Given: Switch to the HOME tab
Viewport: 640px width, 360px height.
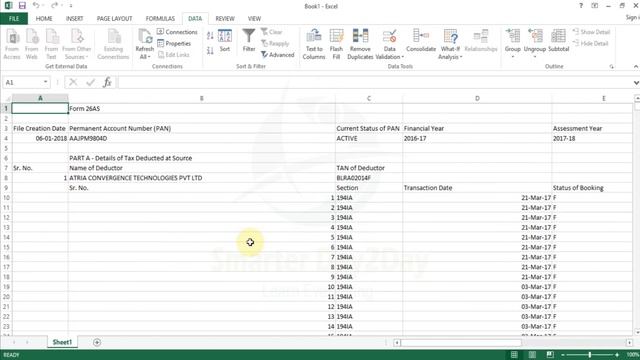Looking at the screenshot, I should coord(44,19).
